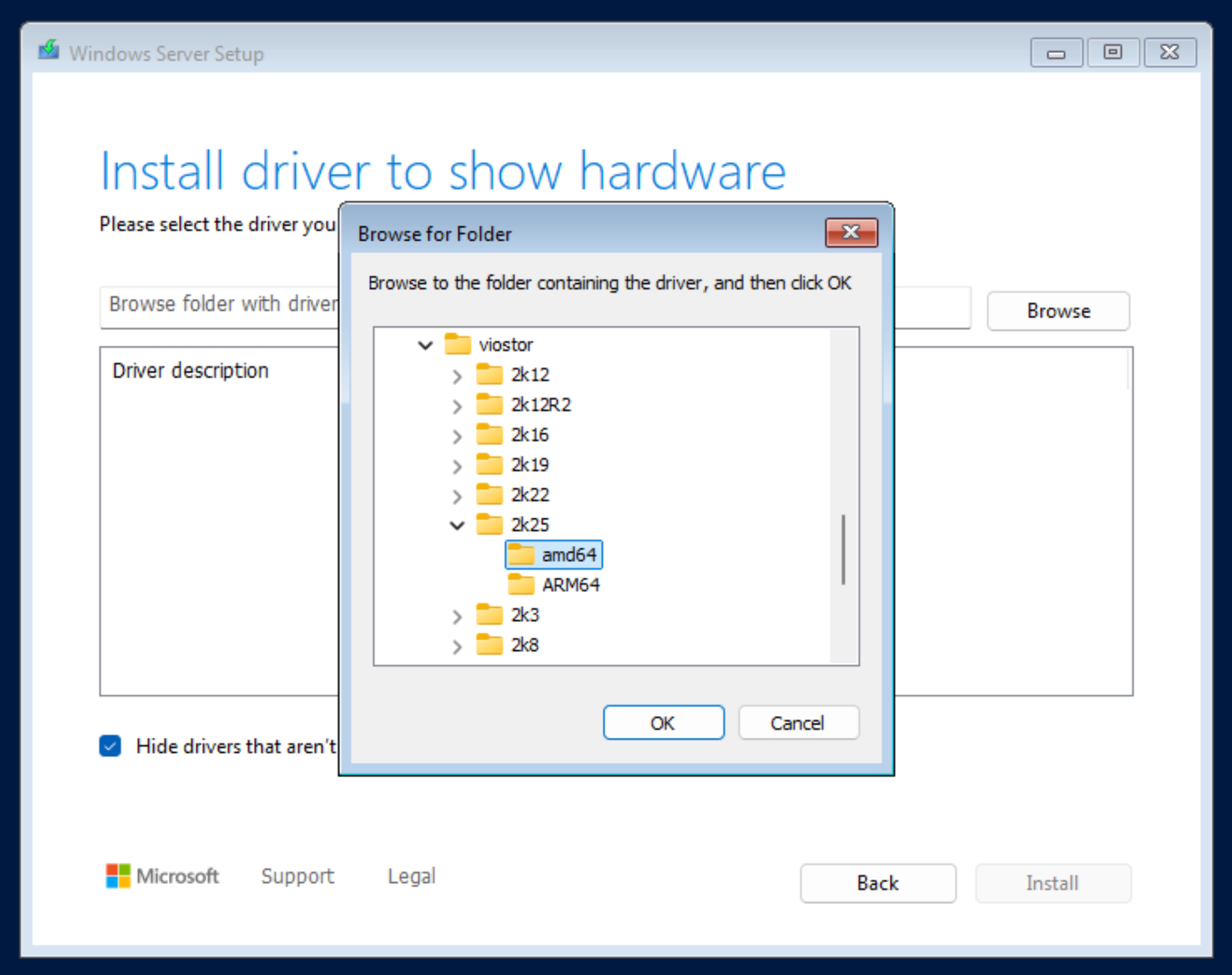Close the Browse for Folder dialog
Image resolution: width=1232 pixels, height=975 pixels.
[851, 232]
